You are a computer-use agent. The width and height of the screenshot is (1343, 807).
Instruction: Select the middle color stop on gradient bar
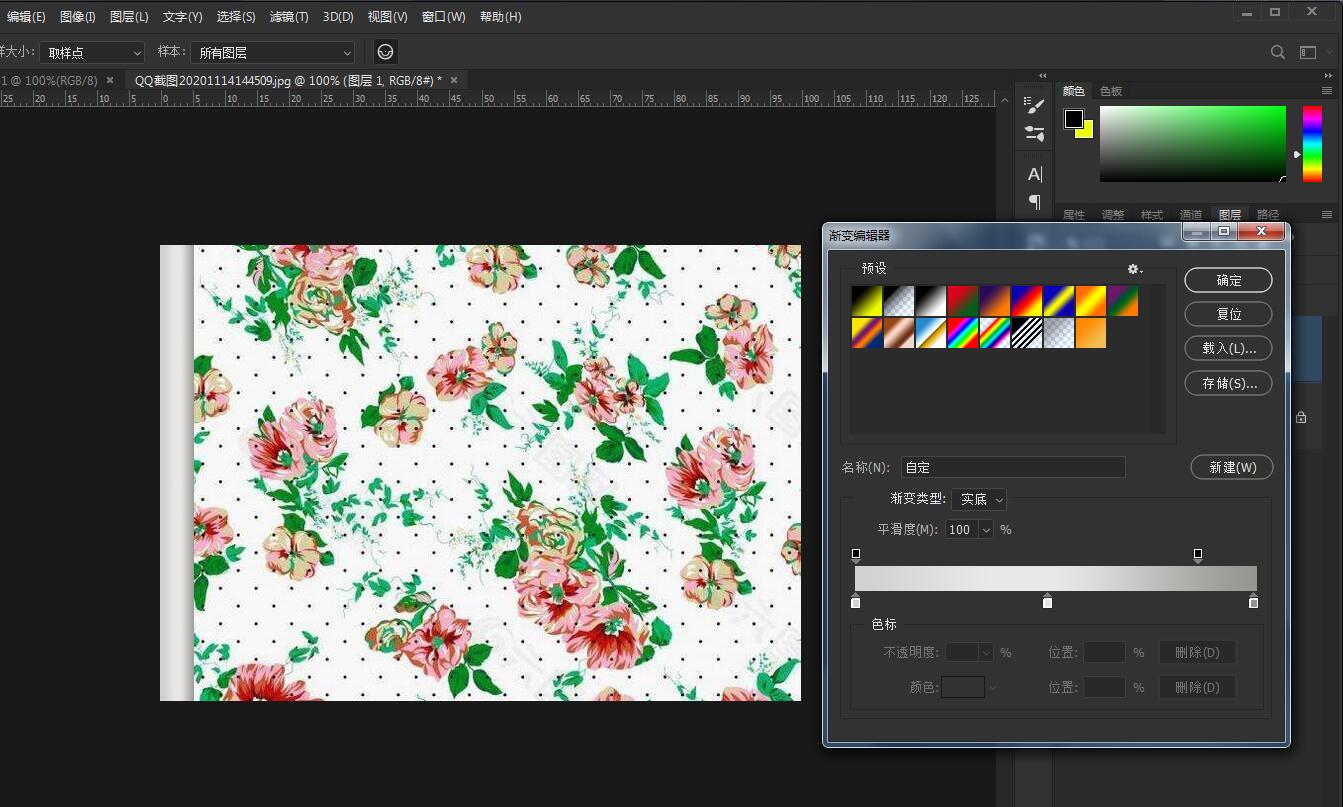[1047, 602]
